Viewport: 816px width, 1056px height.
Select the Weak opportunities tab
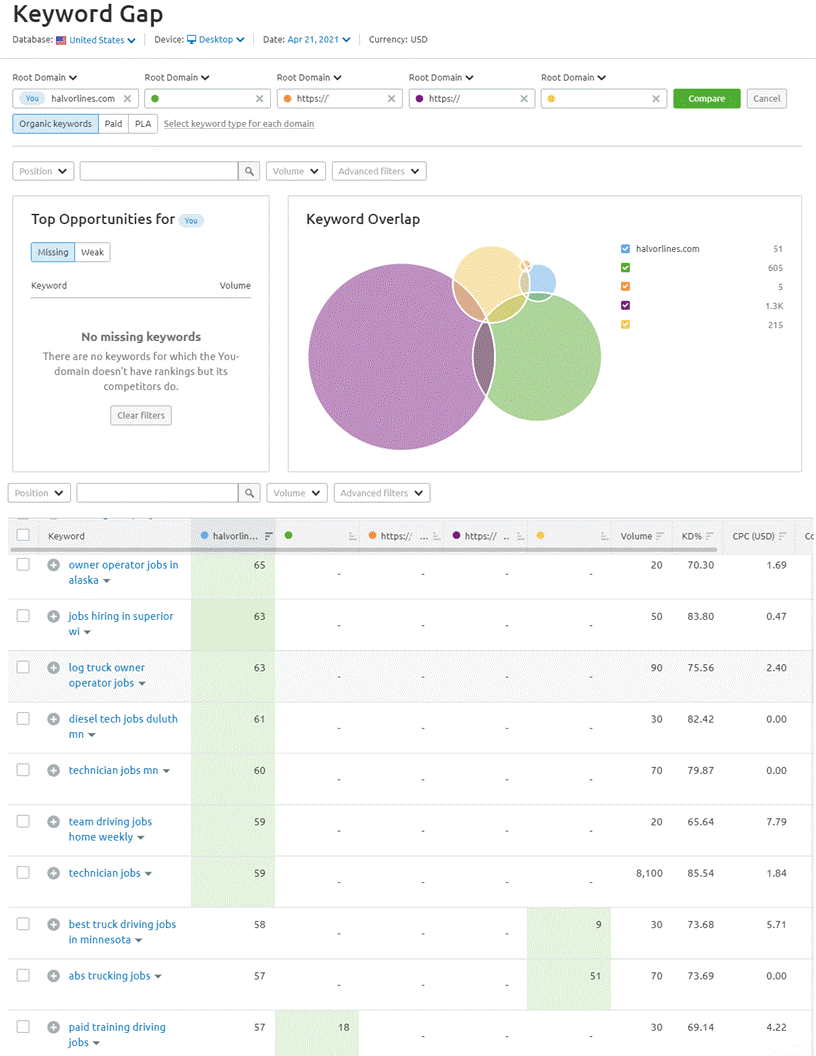coord(93,252)
